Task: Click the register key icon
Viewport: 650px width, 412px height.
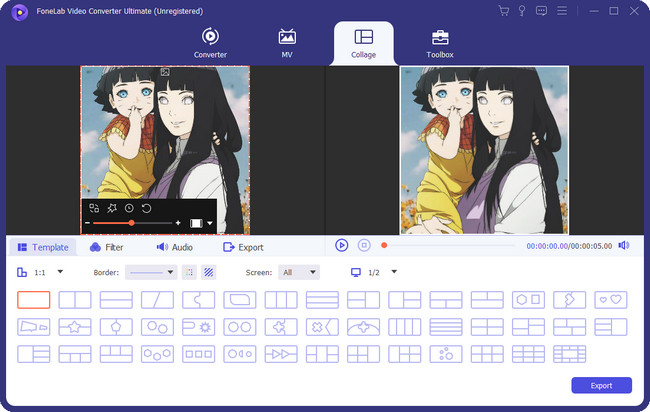Action: [x=522, y=11]
